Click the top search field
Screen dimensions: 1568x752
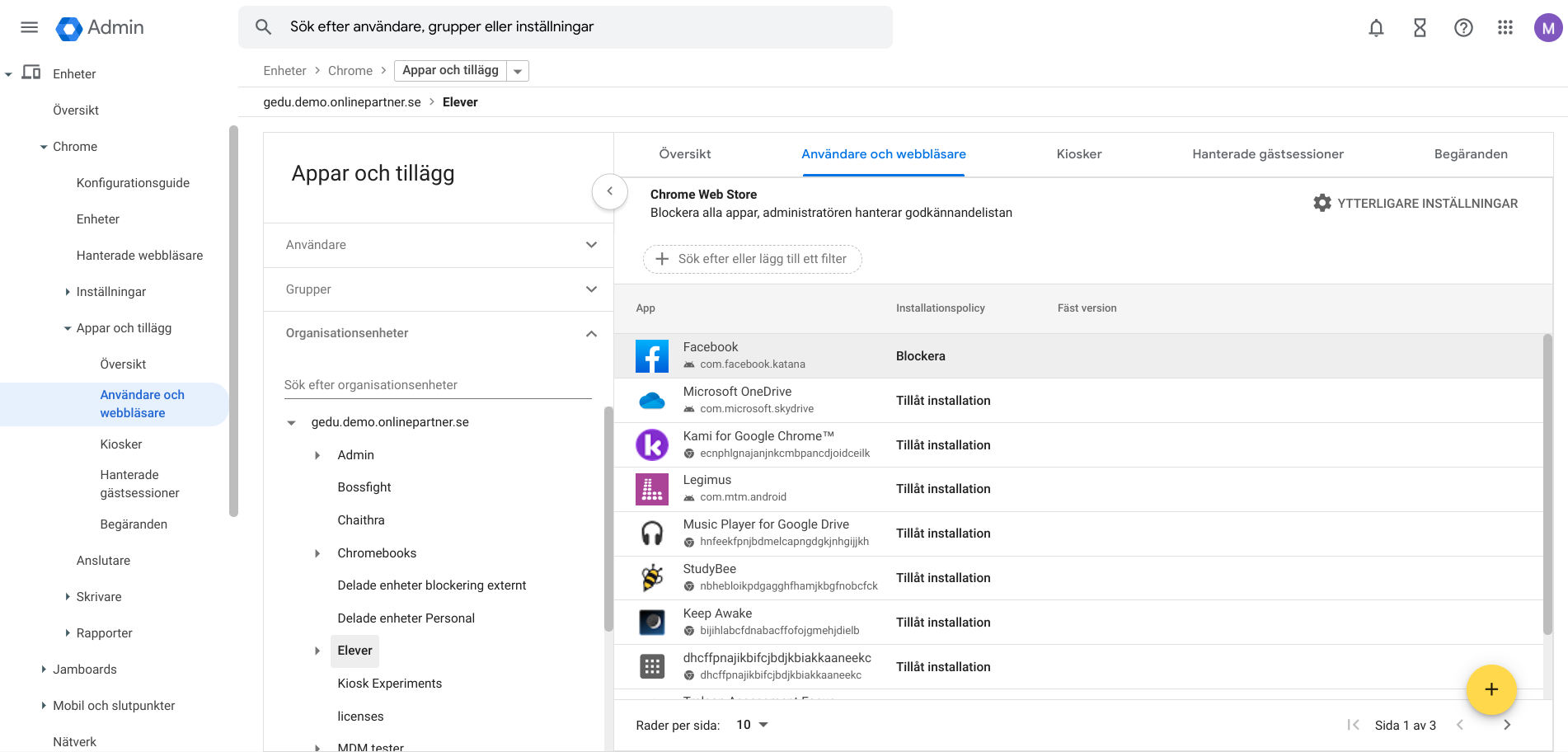pyautogui.click(x=566, y=27)
